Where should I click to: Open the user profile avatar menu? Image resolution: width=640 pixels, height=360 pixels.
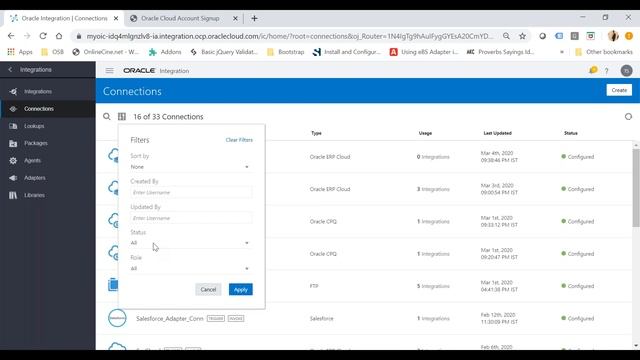coord(626,71)
